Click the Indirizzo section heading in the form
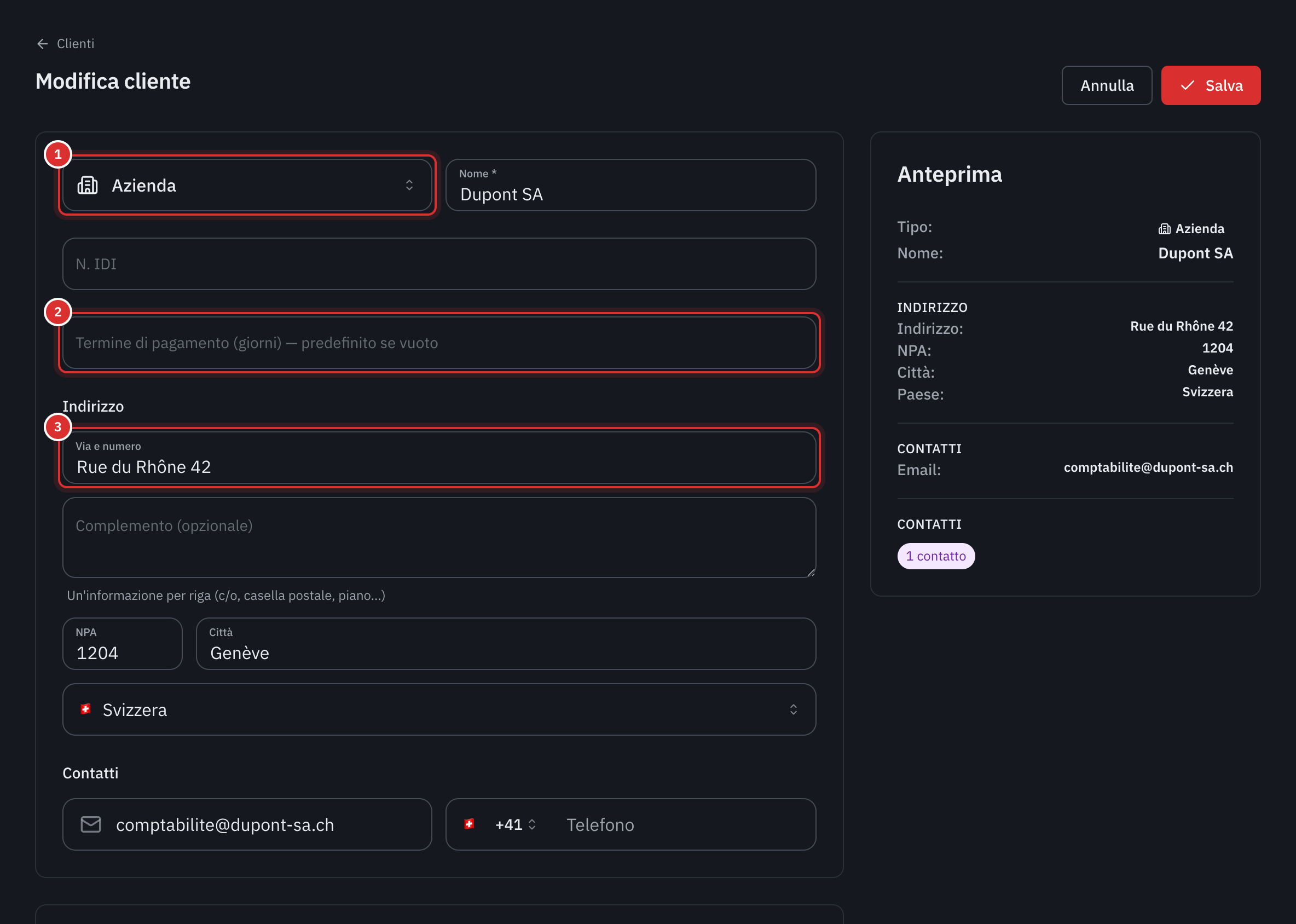Screen dimensions: 1296x924 tap(93, 406)
